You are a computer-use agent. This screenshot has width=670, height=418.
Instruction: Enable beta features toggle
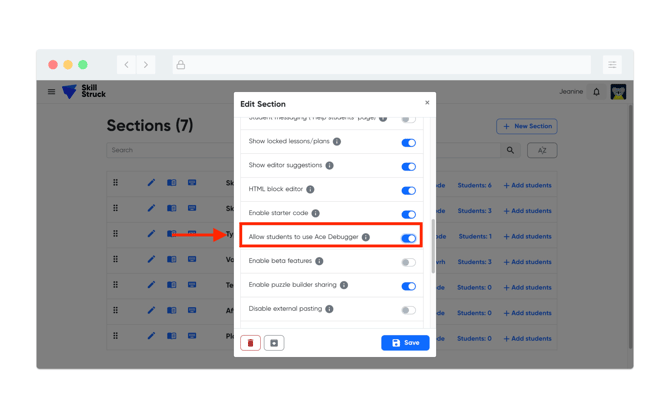(x=408, y=262)
